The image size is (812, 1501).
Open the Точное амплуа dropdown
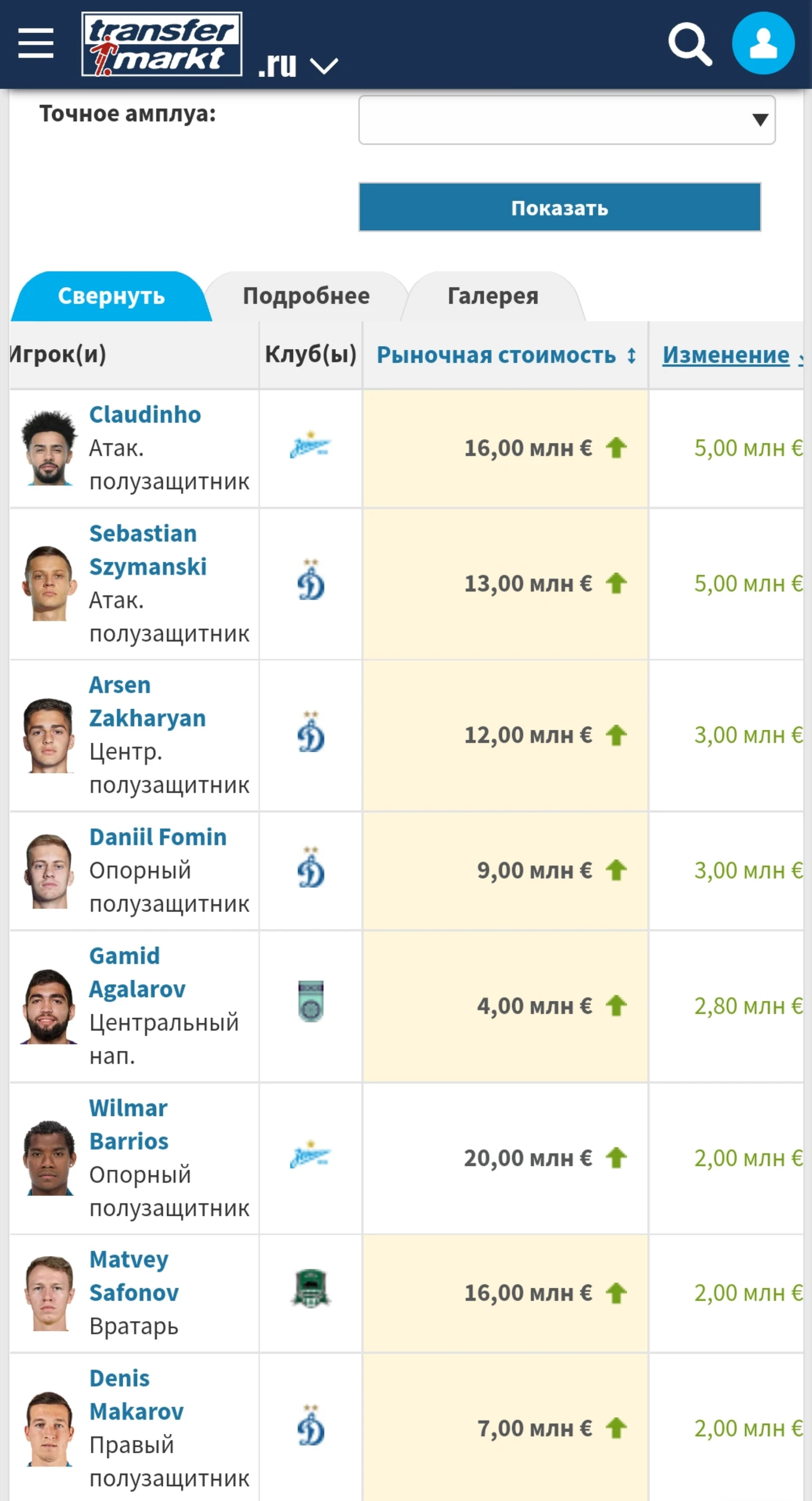(x=566, y=120)
